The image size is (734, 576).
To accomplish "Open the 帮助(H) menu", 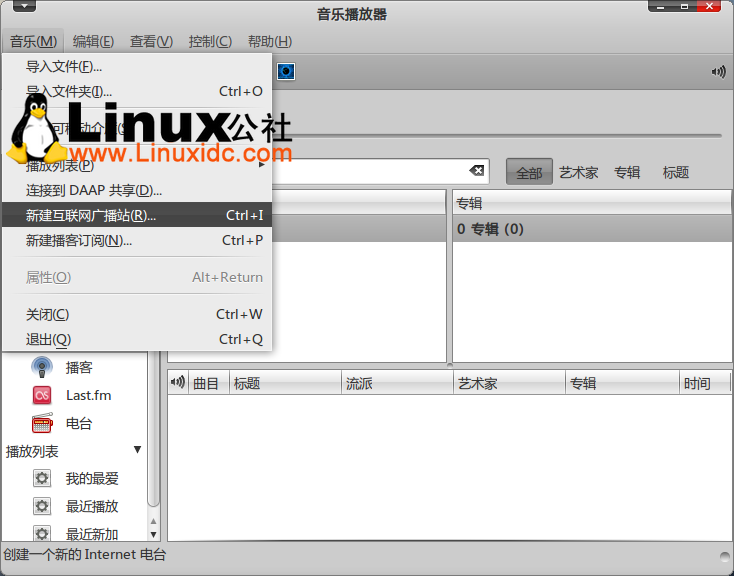I will (x=270, y=42).
